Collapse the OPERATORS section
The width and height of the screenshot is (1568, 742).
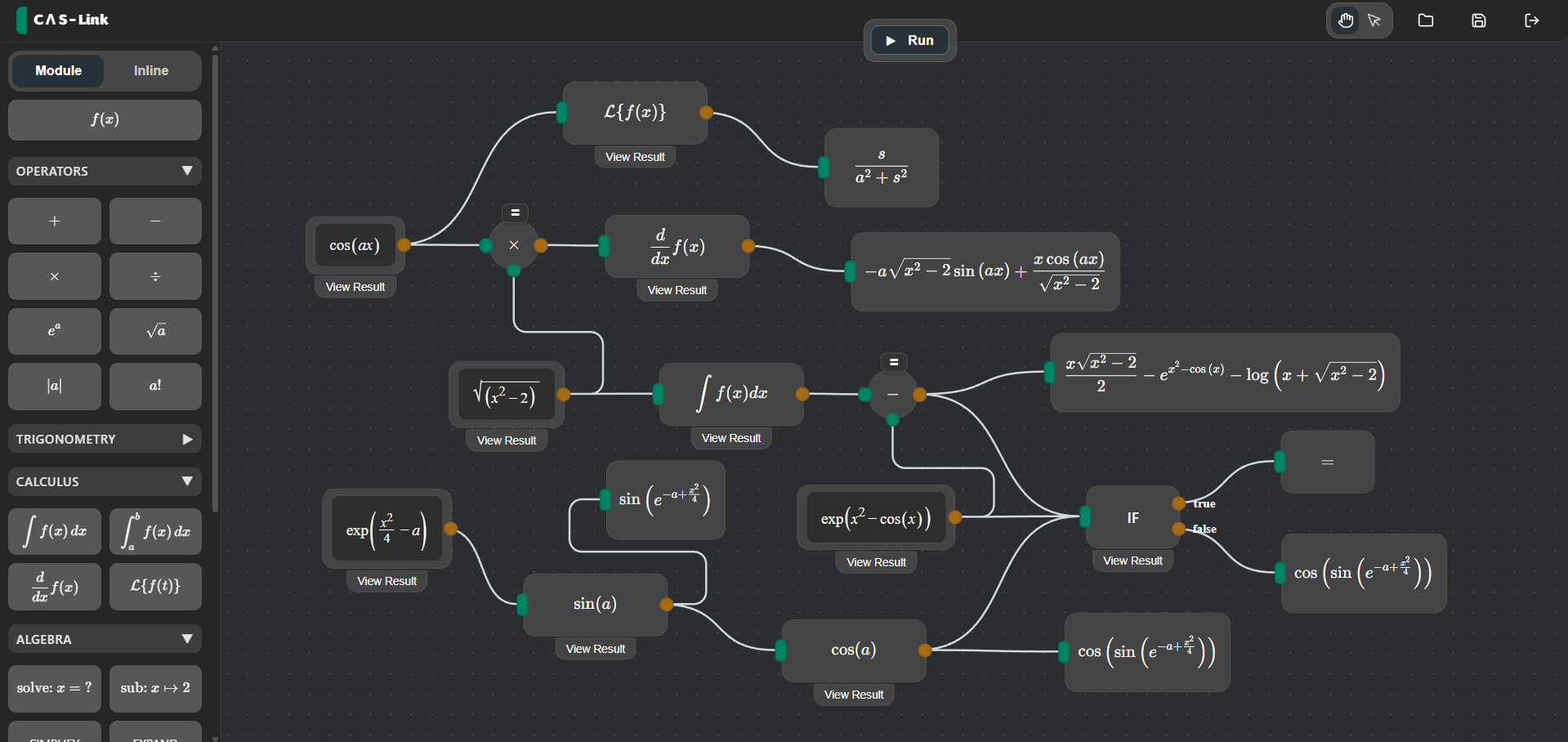tap(105, 171)
